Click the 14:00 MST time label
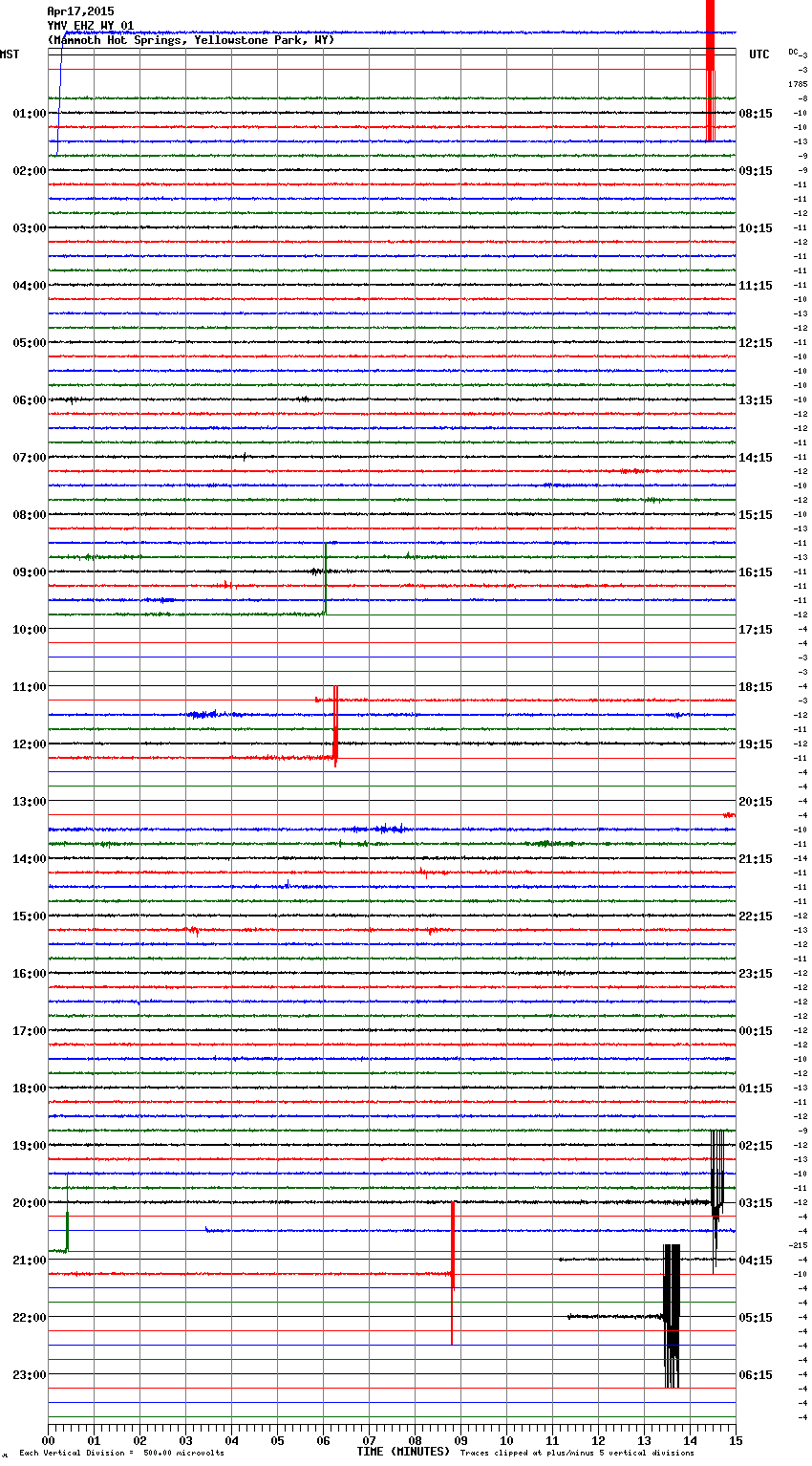 click(x=30, y=858)
